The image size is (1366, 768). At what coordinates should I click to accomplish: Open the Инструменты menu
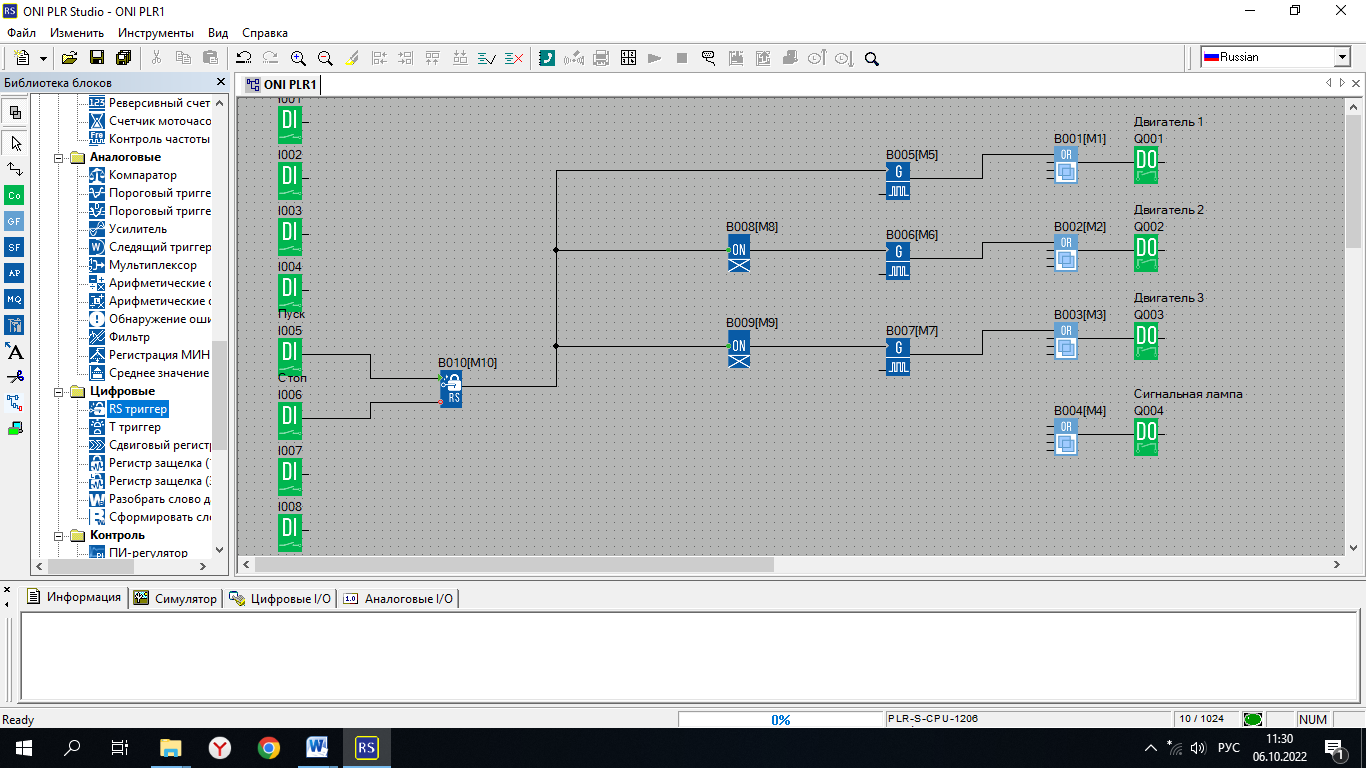(155, 33)
